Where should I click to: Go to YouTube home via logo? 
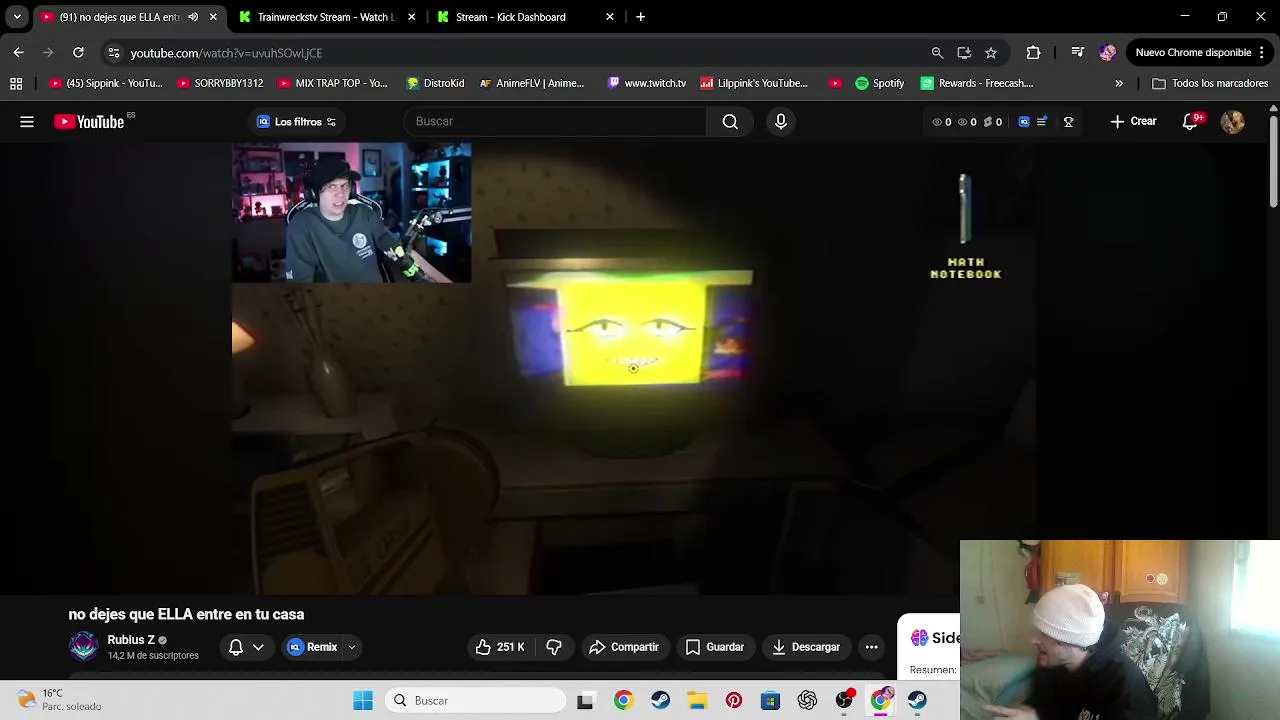point(90,122)
